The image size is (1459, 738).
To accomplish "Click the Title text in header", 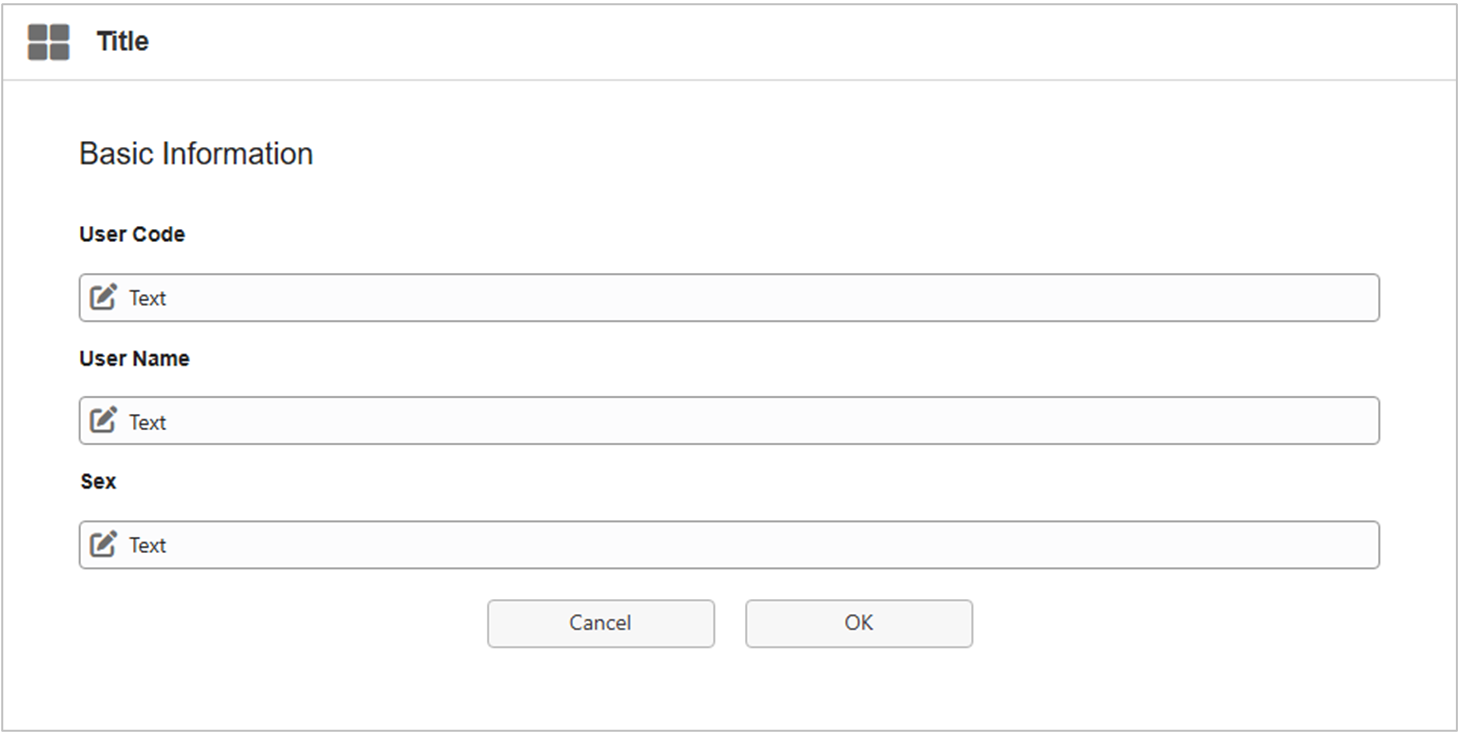I will (x=122, y=42).
